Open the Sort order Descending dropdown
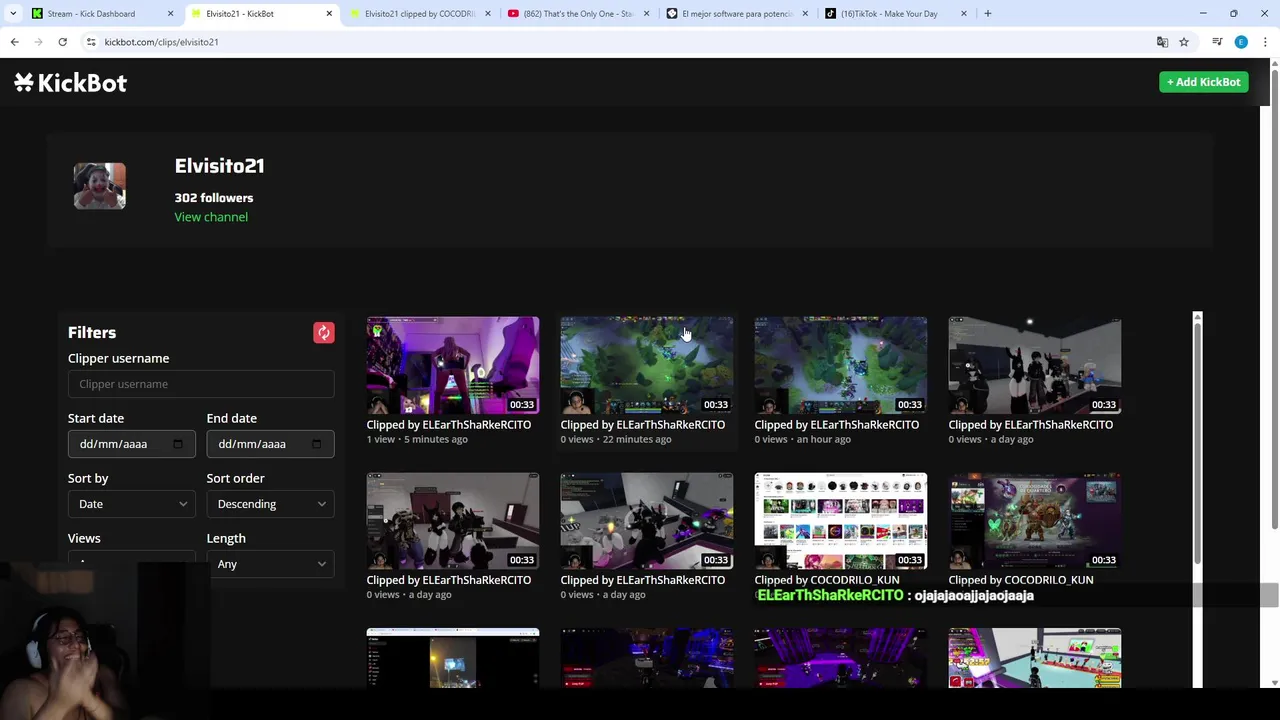The image size is (1280, 720). pos(270,504)
